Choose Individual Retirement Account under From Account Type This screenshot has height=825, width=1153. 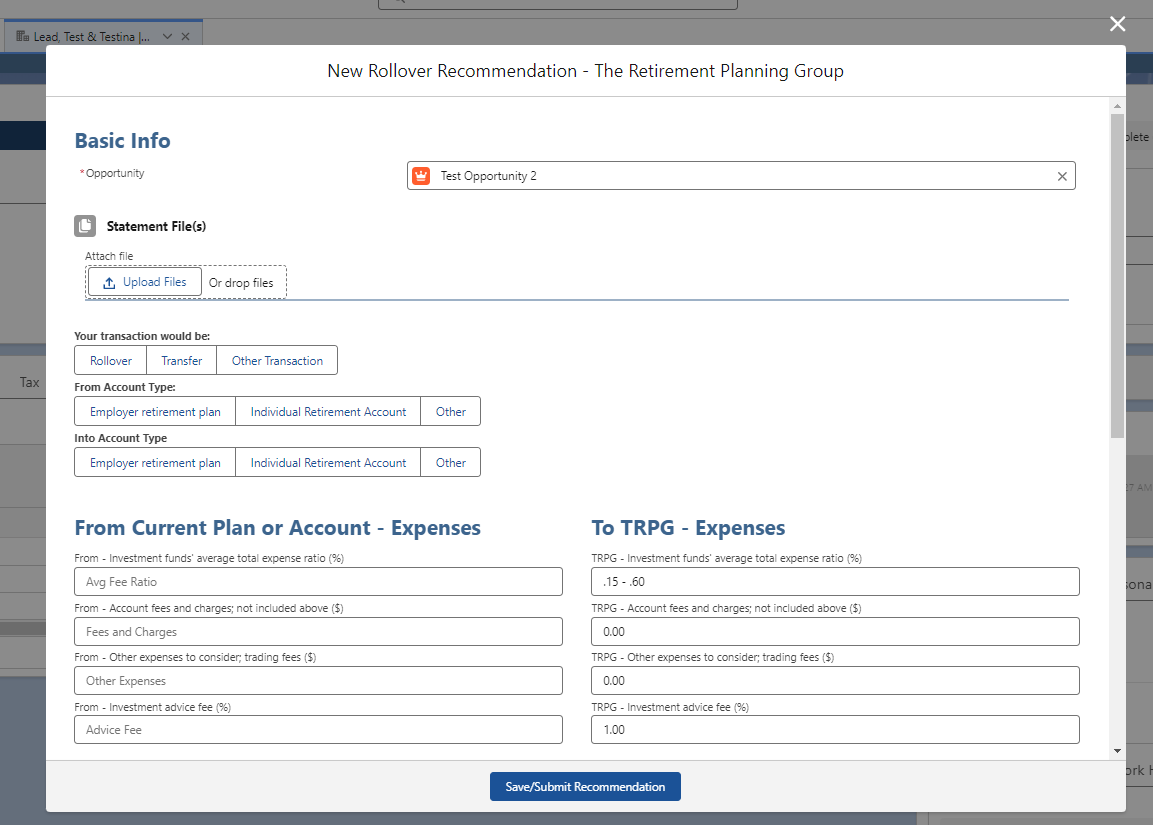click(x=328, y=412)
